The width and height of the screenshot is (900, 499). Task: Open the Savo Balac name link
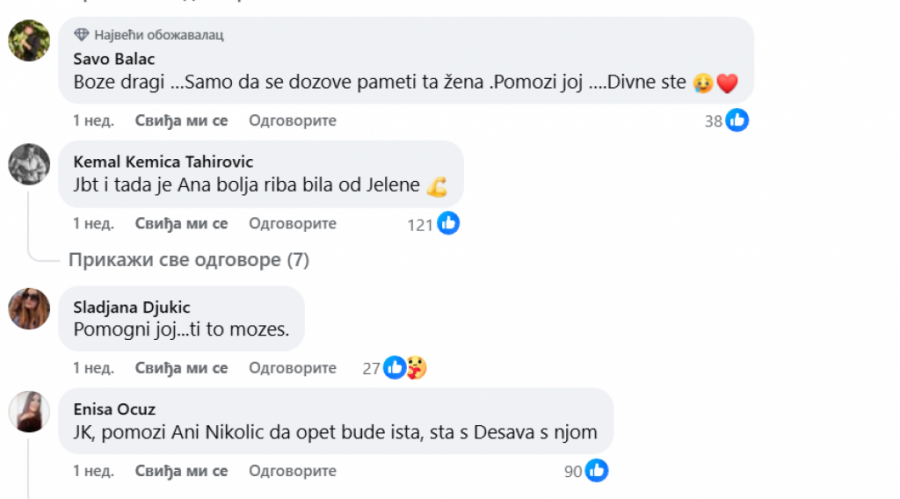point(115,58)
